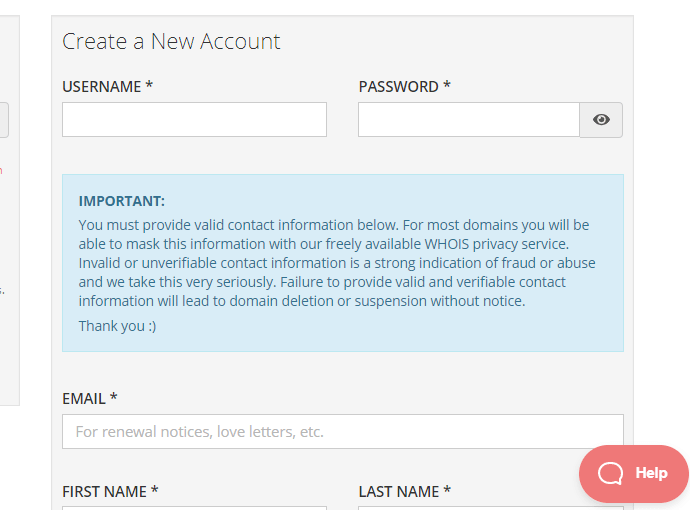Click the FIRST NAME label

click(110, 492)
